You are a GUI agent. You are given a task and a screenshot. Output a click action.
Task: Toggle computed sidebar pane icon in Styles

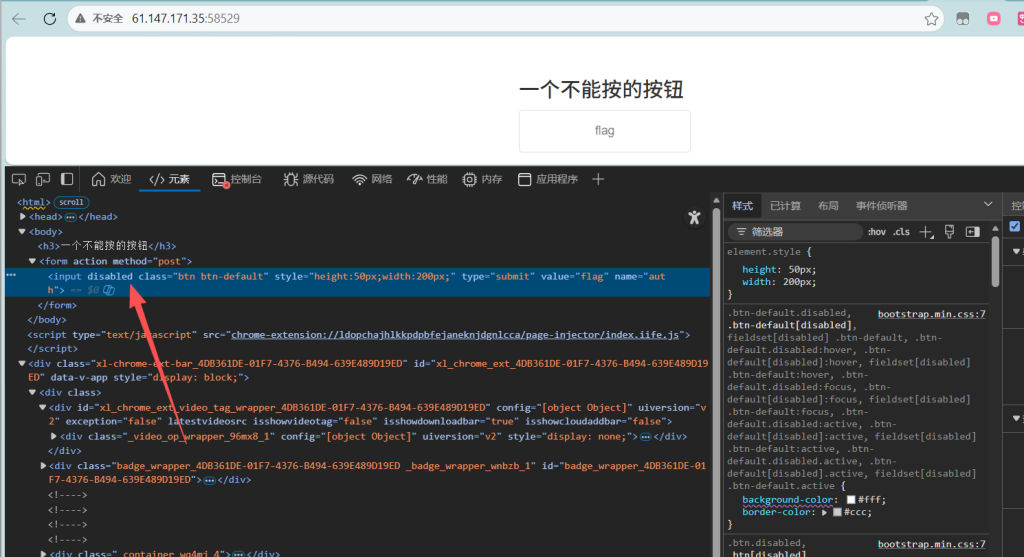tap(972, 232)
